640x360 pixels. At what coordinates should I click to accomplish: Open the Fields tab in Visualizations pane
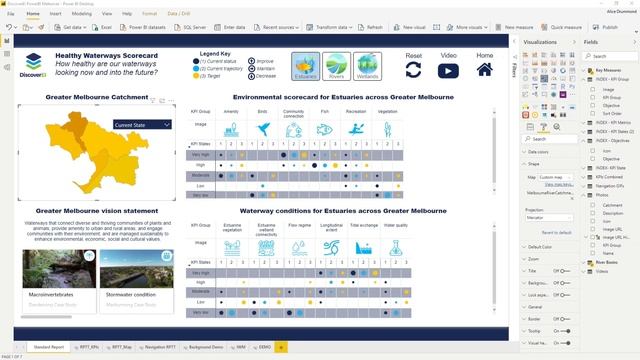(530, 127)
